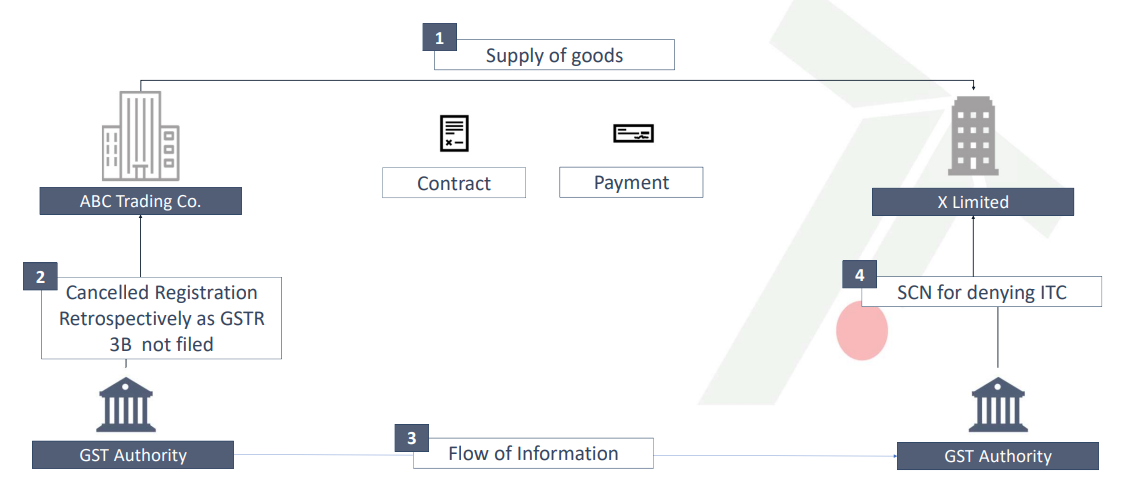Select the Payment label box

631,182
